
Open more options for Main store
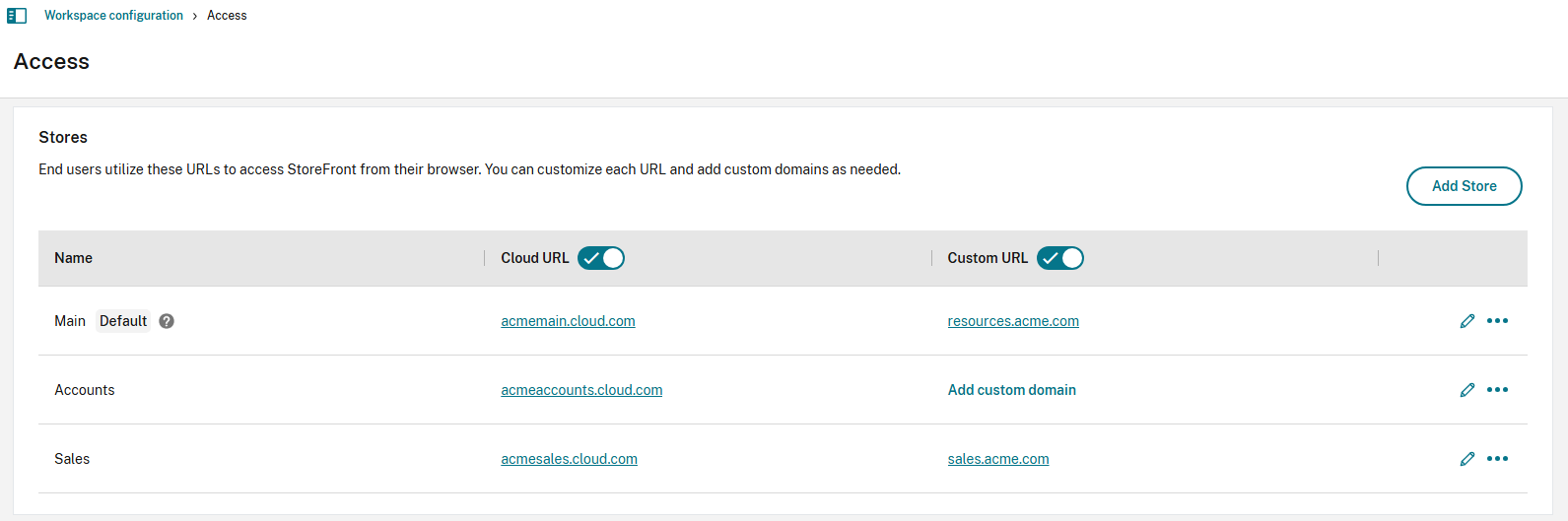[1497, 321]
